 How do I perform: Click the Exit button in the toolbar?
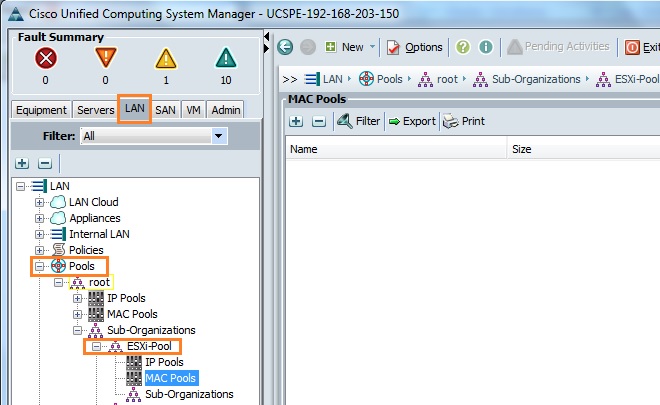click(641, 47)
